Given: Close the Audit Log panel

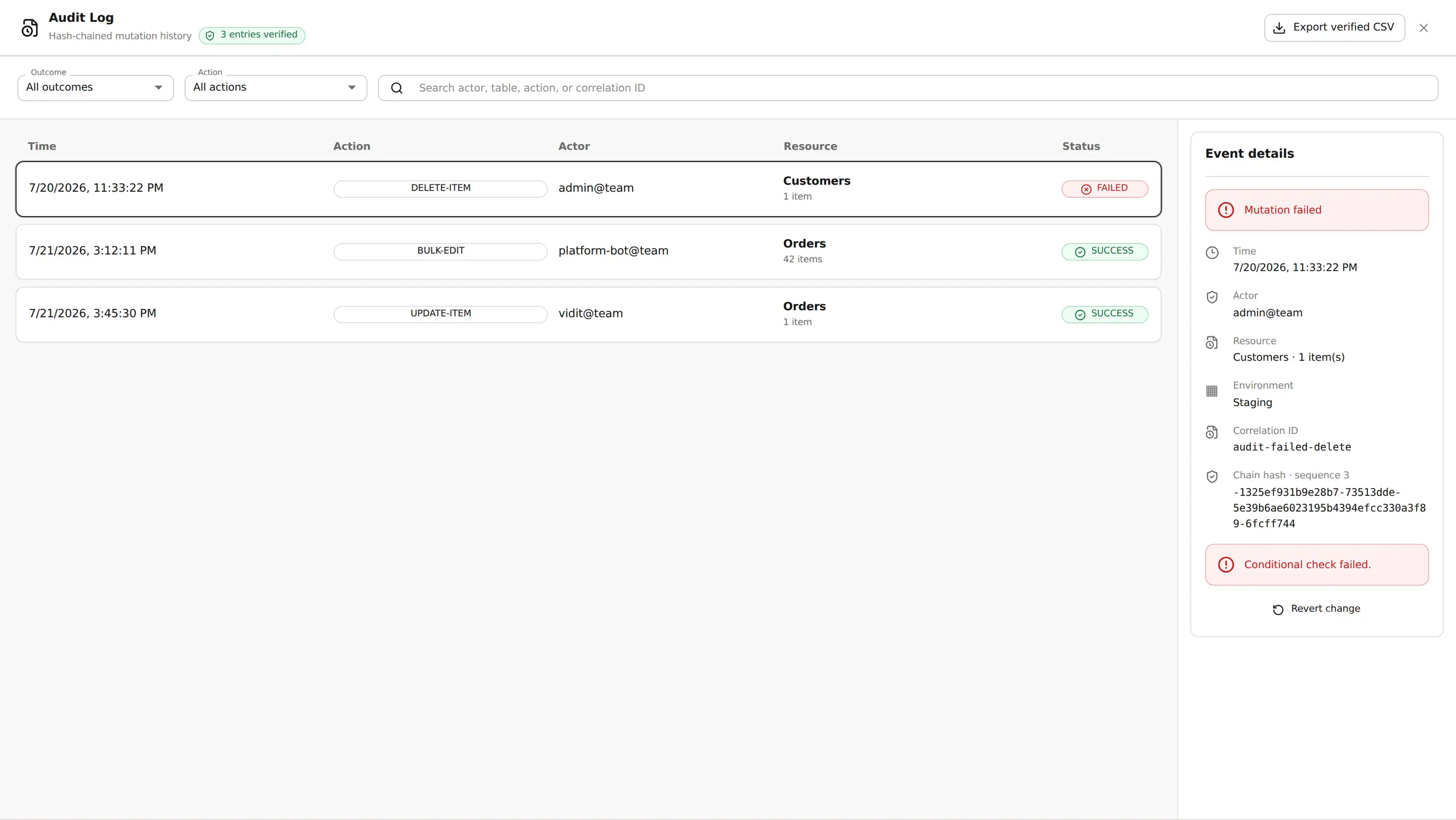Looking at the screenshot, I should pyautogui.click(x=1424, y=28).
